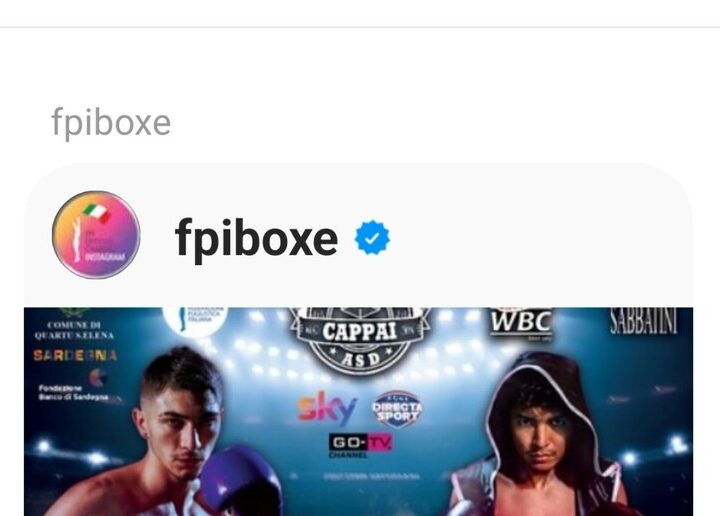
Task: Click the Directa Sport logo
Action: click(397, 409)
